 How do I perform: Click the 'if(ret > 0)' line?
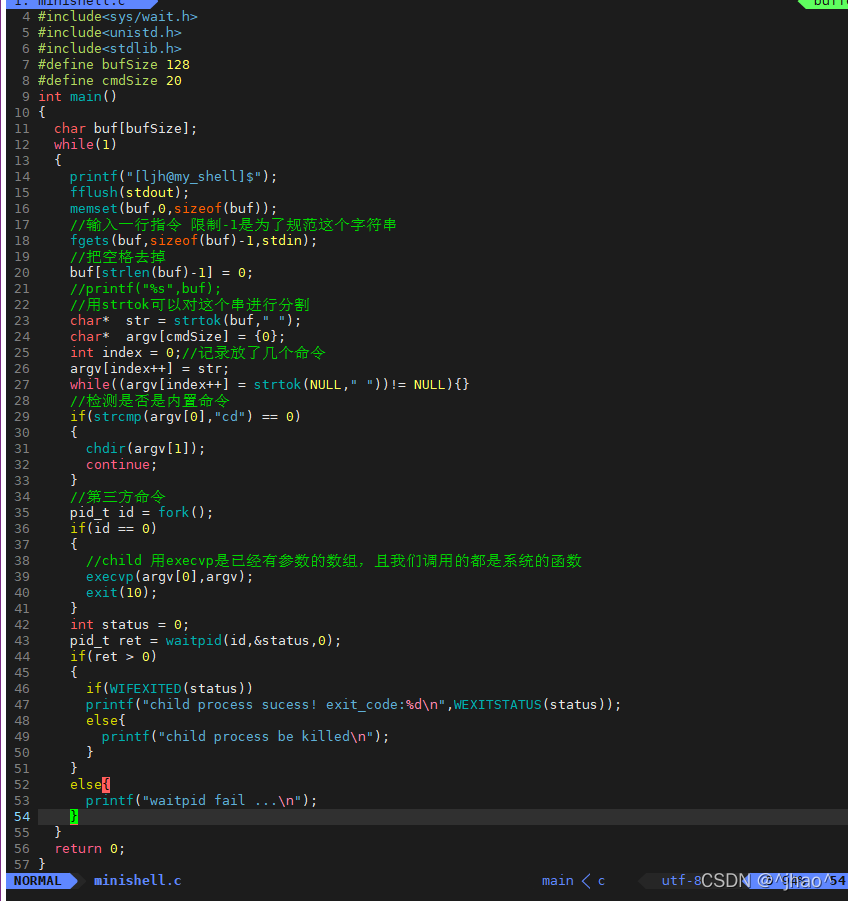[x=113, y=657]
